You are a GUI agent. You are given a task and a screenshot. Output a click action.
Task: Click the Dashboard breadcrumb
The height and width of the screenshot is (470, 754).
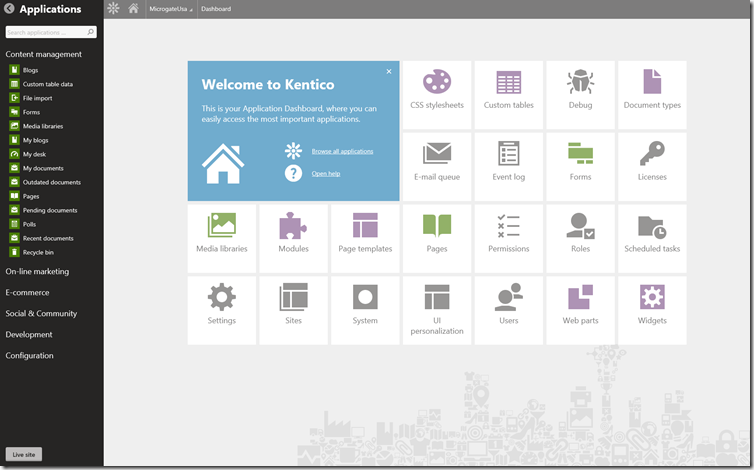[x=216, y=9]
